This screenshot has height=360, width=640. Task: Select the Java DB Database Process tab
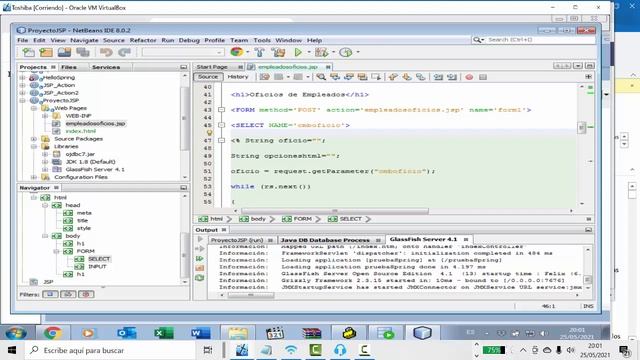click(x=325, y=240)
